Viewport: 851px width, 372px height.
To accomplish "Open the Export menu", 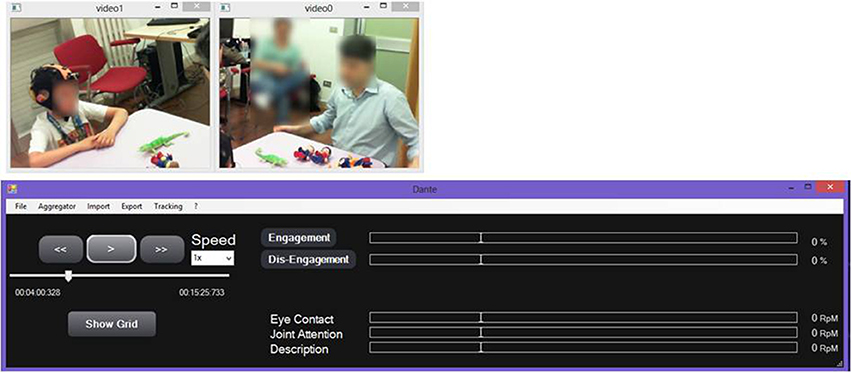I will (x=132, y=206).
